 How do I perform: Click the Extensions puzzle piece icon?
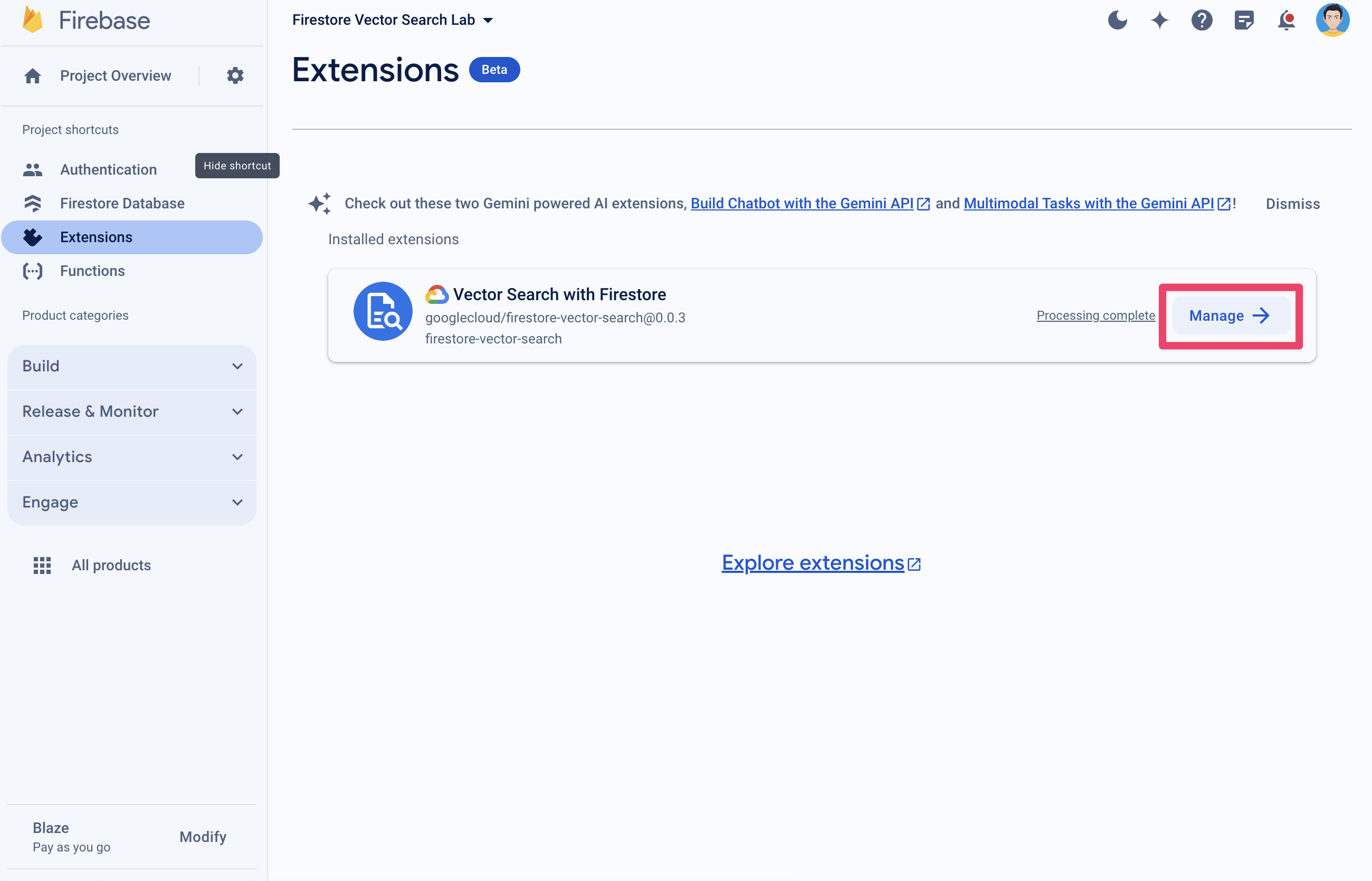point(32,236)
